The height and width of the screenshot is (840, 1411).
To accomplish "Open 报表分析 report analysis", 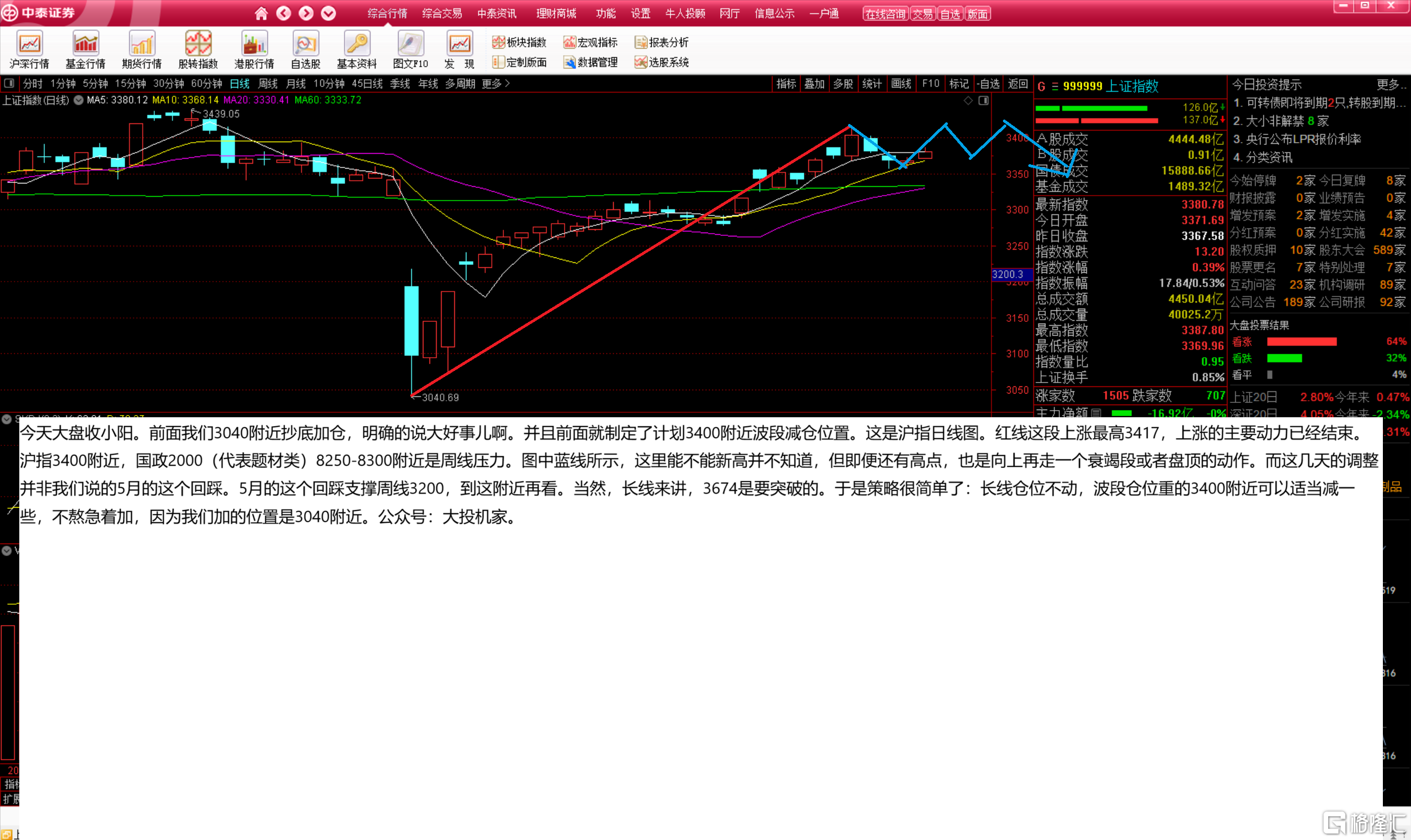I will point(662,42).
